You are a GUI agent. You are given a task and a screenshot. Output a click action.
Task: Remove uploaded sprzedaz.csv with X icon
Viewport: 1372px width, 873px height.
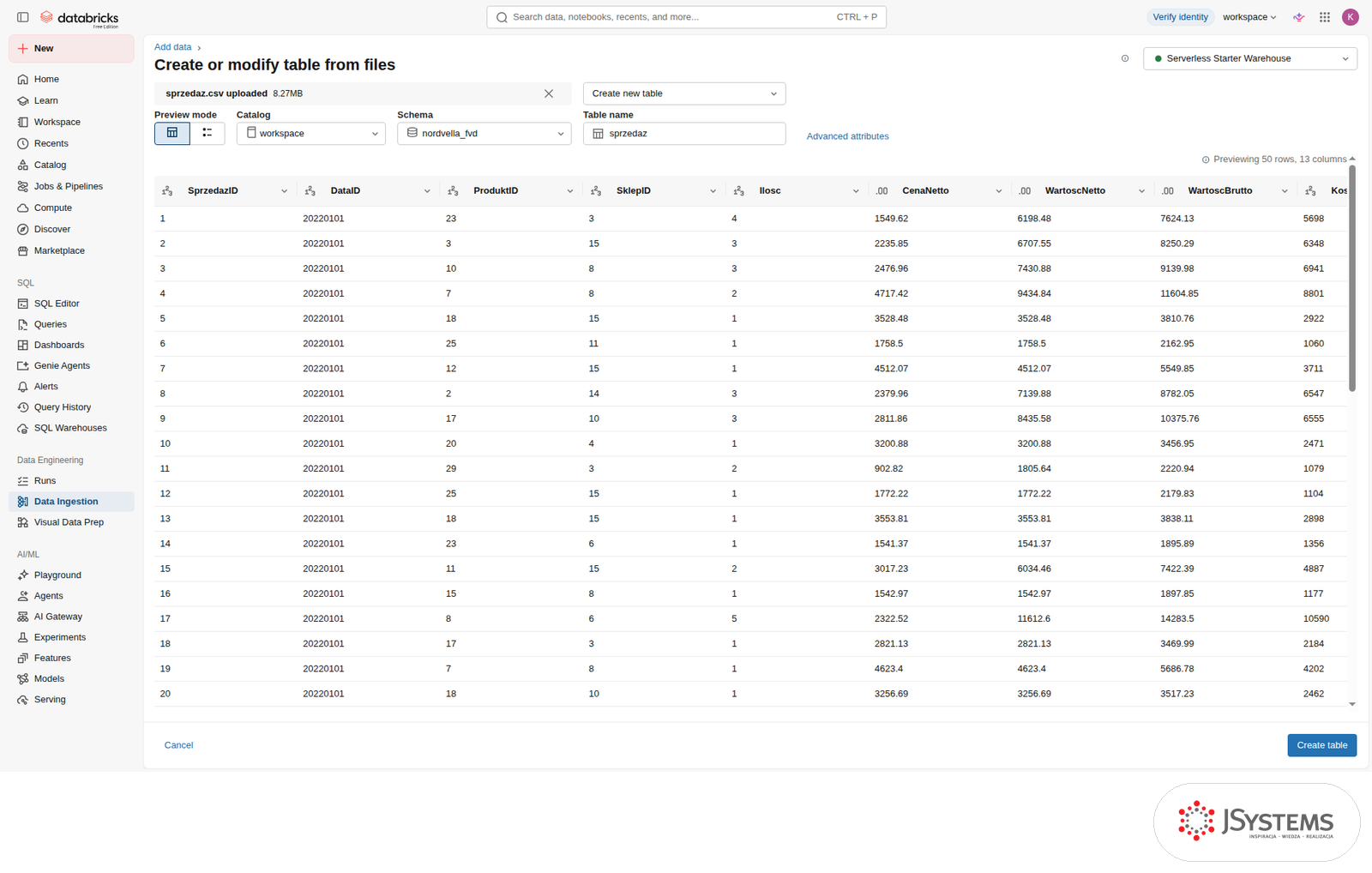click(x=549, y=93)
